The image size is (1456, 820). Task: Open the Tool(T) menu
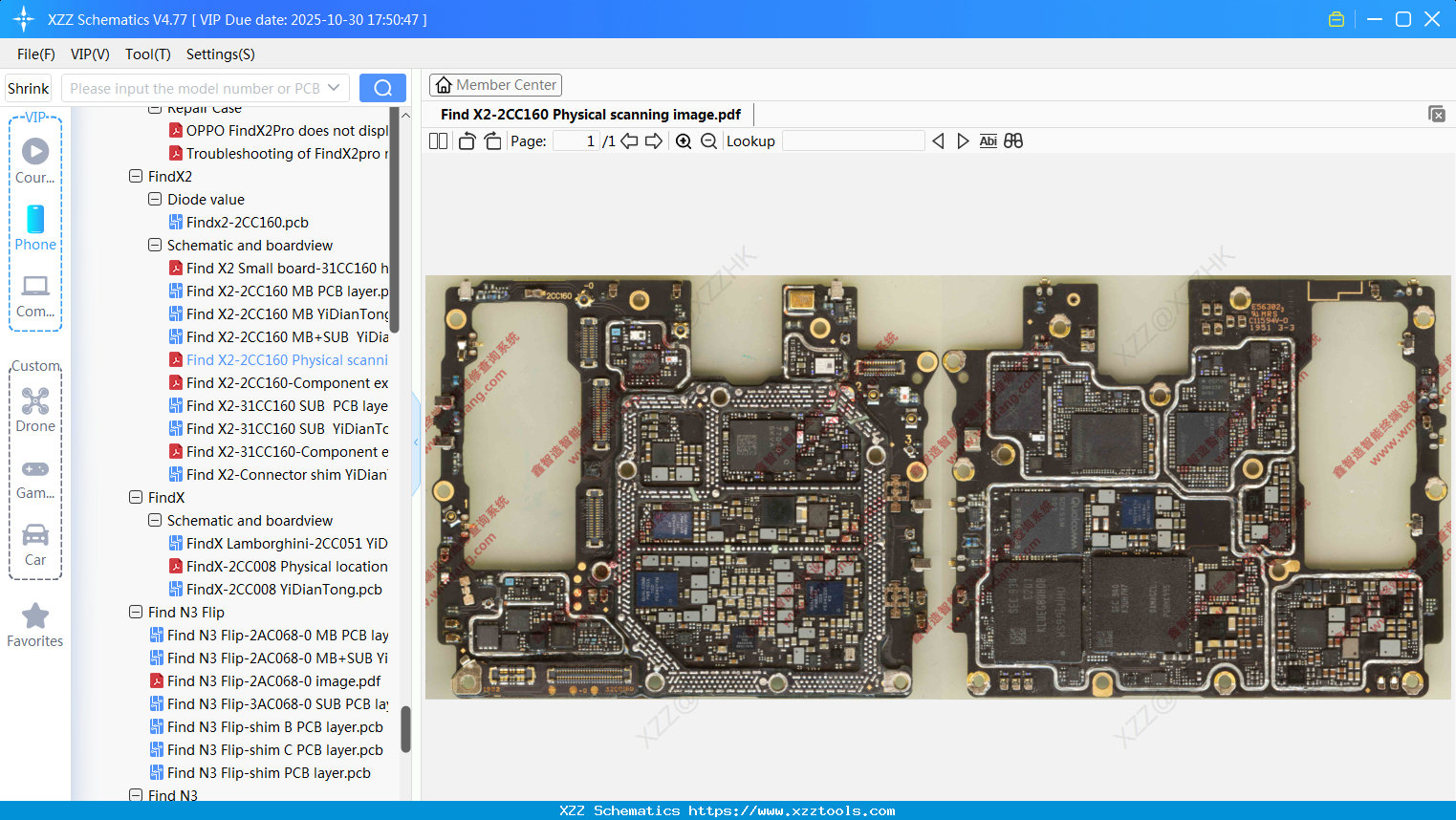[x=148, y=54]
